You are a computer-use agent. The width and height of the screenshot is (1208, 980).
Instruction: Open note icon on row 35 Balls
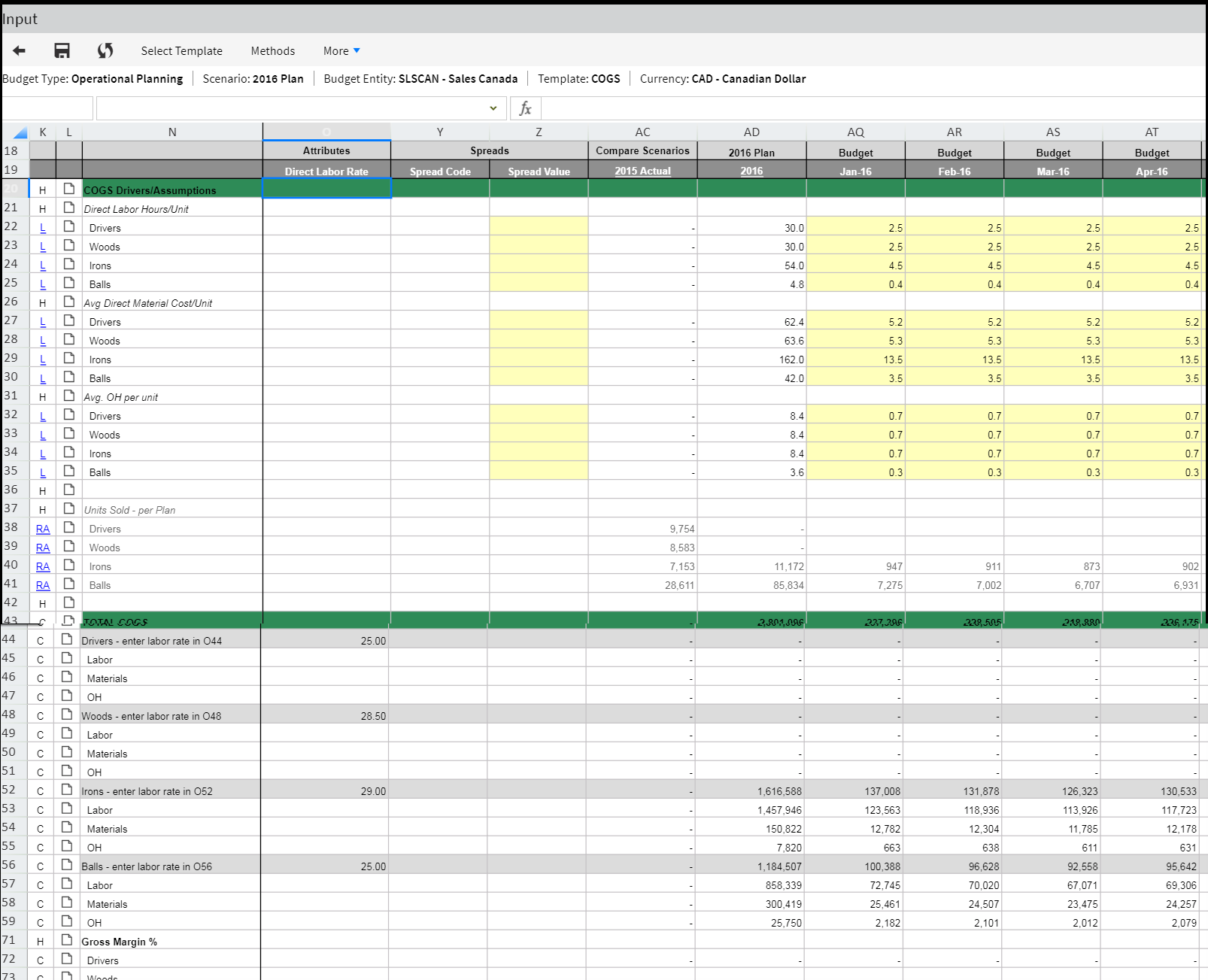(x=69, y=471)
